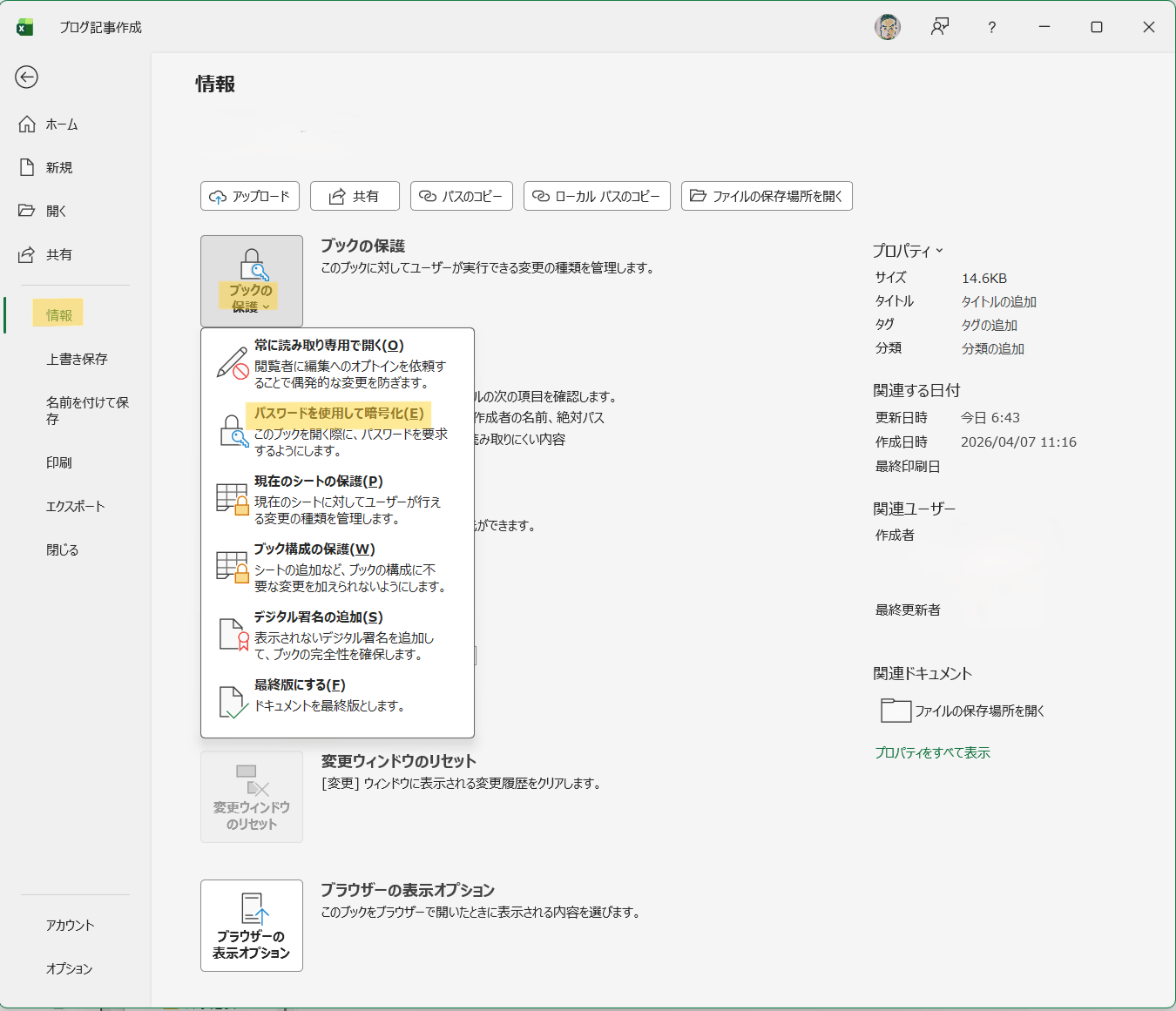The height and width of the screenshot is (1011, 1176).
Task: Click the folder icon under related documents
Action: 896,711
